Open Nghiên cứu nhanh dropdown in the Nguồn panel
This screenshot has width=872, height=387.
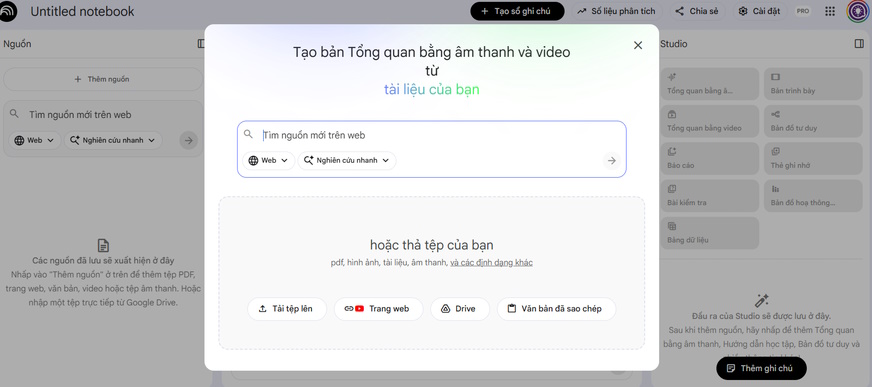(x=113, y=140)
